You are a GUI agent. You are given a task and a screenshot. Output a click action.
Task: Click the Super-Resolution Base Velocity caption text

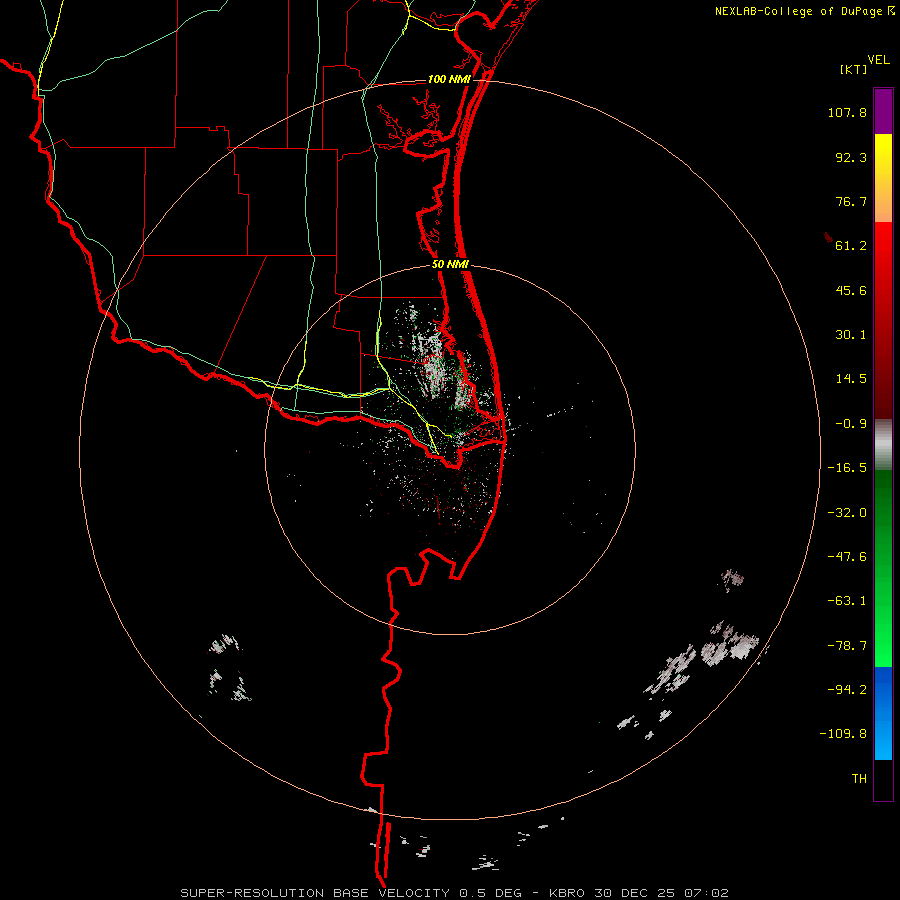(455, 893)
